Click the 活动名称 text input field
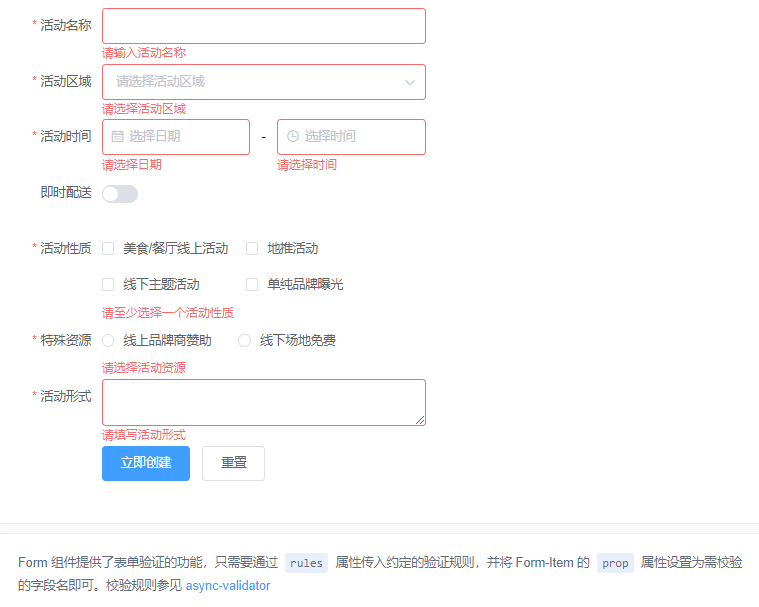Viewport: 759px width, 607px height. (x=264, y=26)
